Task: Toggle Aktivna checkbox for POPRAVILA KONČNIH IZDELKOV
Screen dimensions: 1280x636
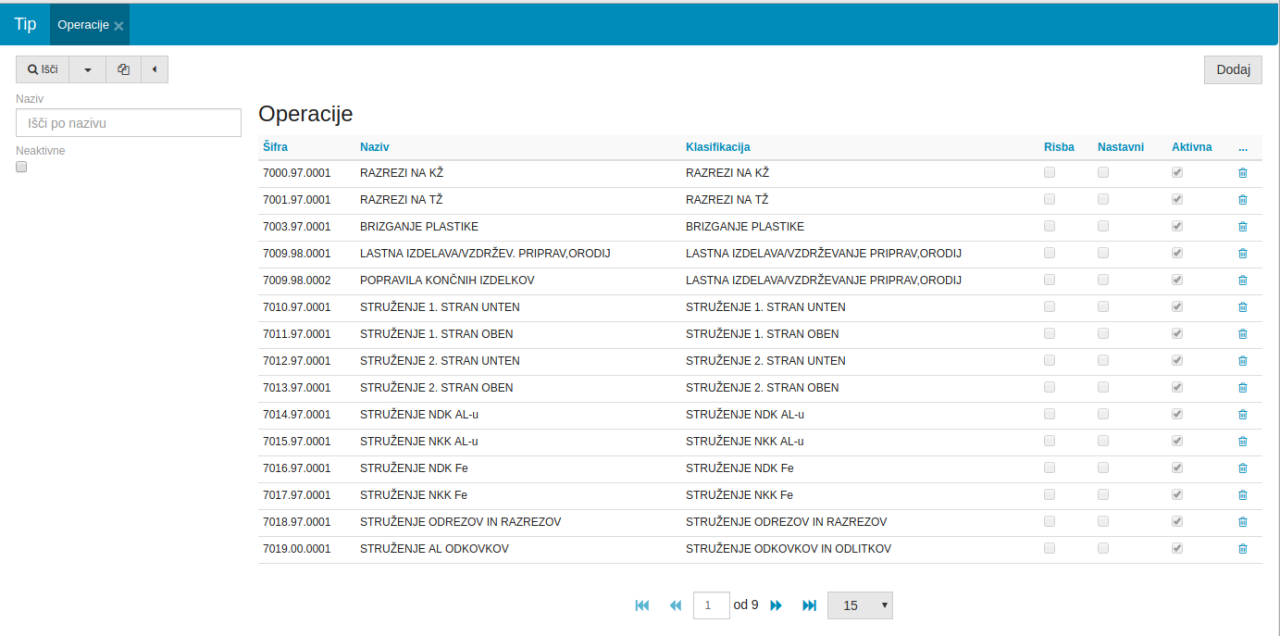Action: [x=1177, y=280]
